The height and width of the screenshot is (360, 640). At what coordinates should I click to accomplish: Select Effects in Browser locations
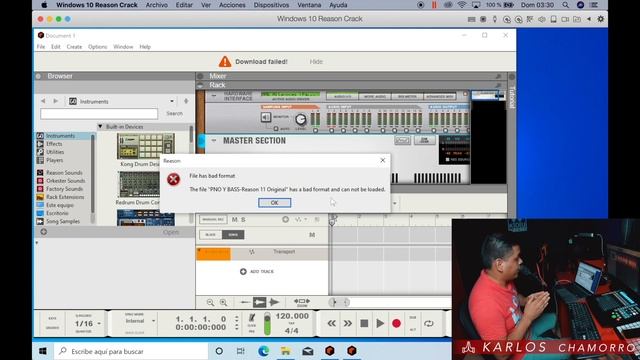pyautogui.click(x=54, y=144)
